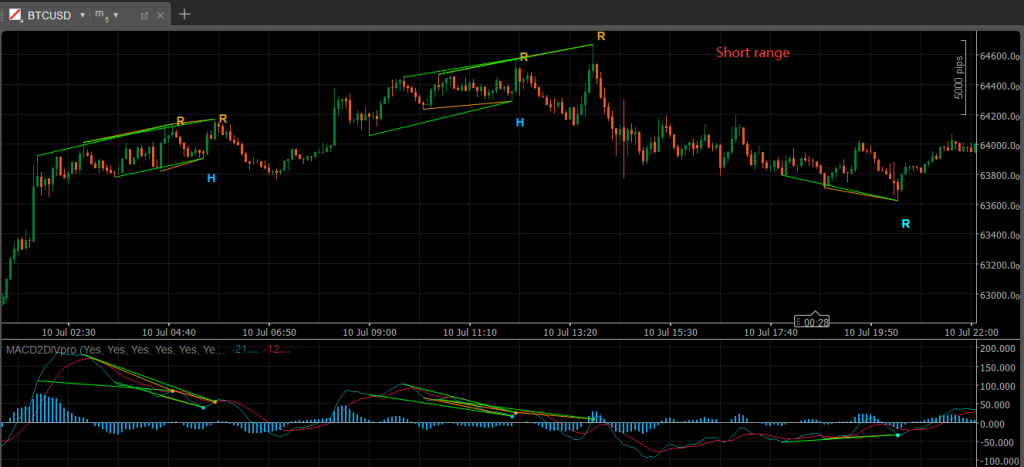Screen dimensions: 1024x467
Task: Select the 5000 pips scale ruler
Action: 962,77
